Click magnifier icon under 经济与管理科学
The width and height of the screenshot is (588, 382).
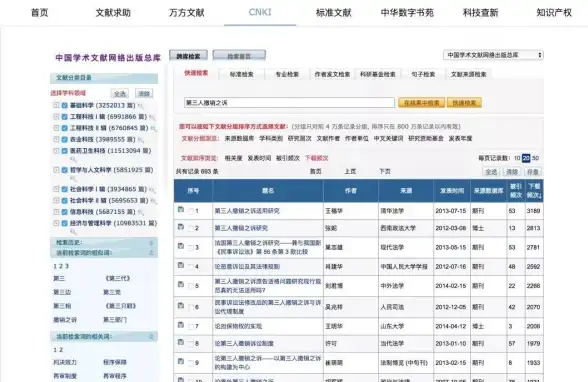pyautogui.click(x=73, y=232)
